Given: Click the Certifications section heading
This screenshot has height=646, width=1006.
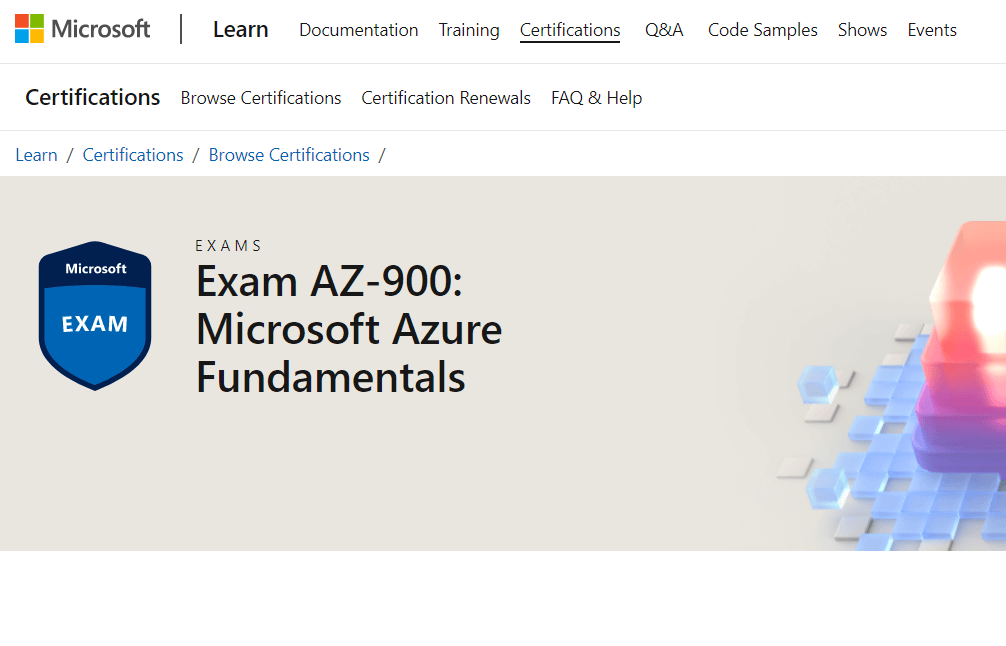Looking at the screenshot, I should pos(92,97).
